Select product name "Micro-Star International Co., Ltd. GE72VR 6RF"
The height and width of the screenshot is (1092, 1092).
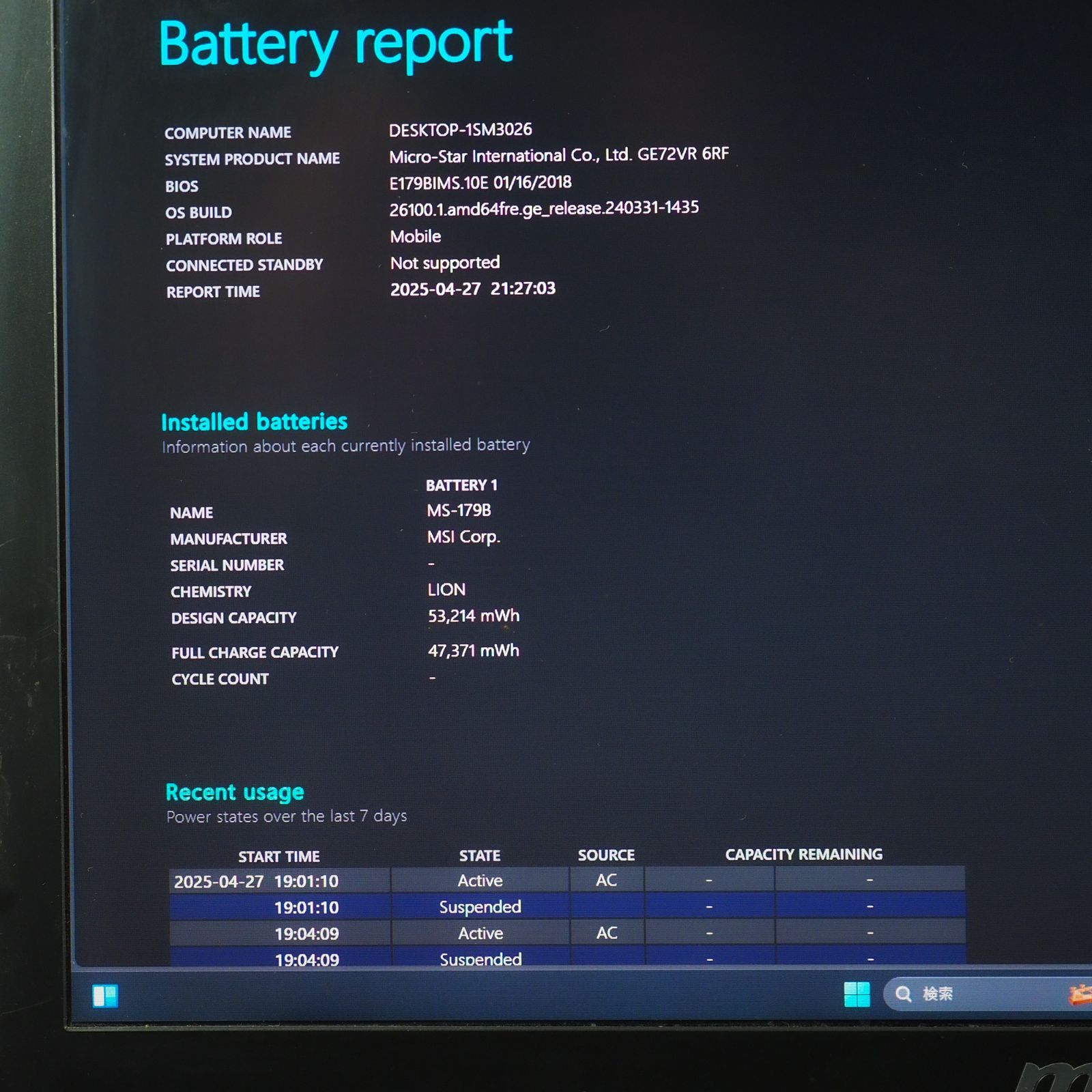559,156
